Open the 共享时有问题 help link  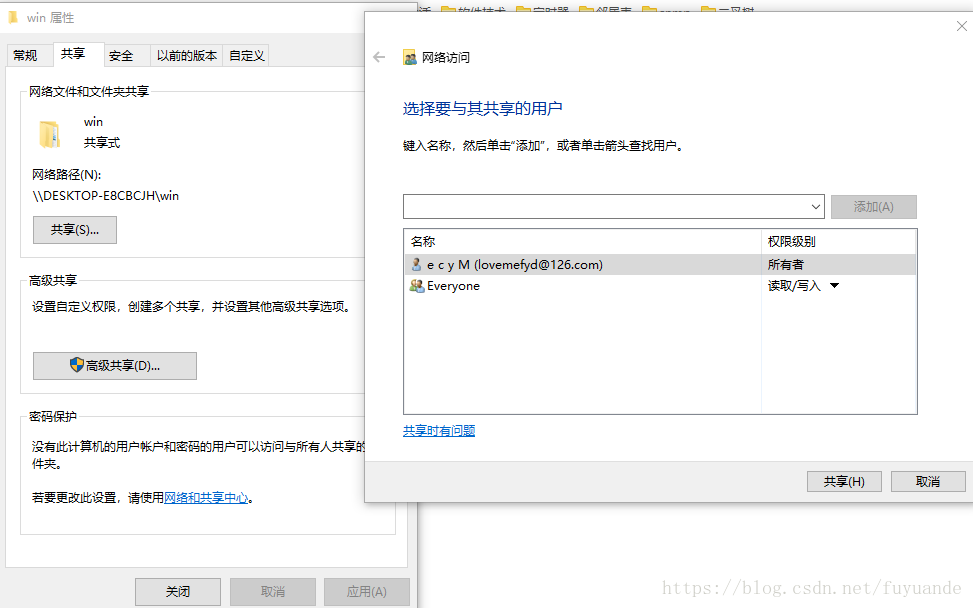[x=439, y=431]
